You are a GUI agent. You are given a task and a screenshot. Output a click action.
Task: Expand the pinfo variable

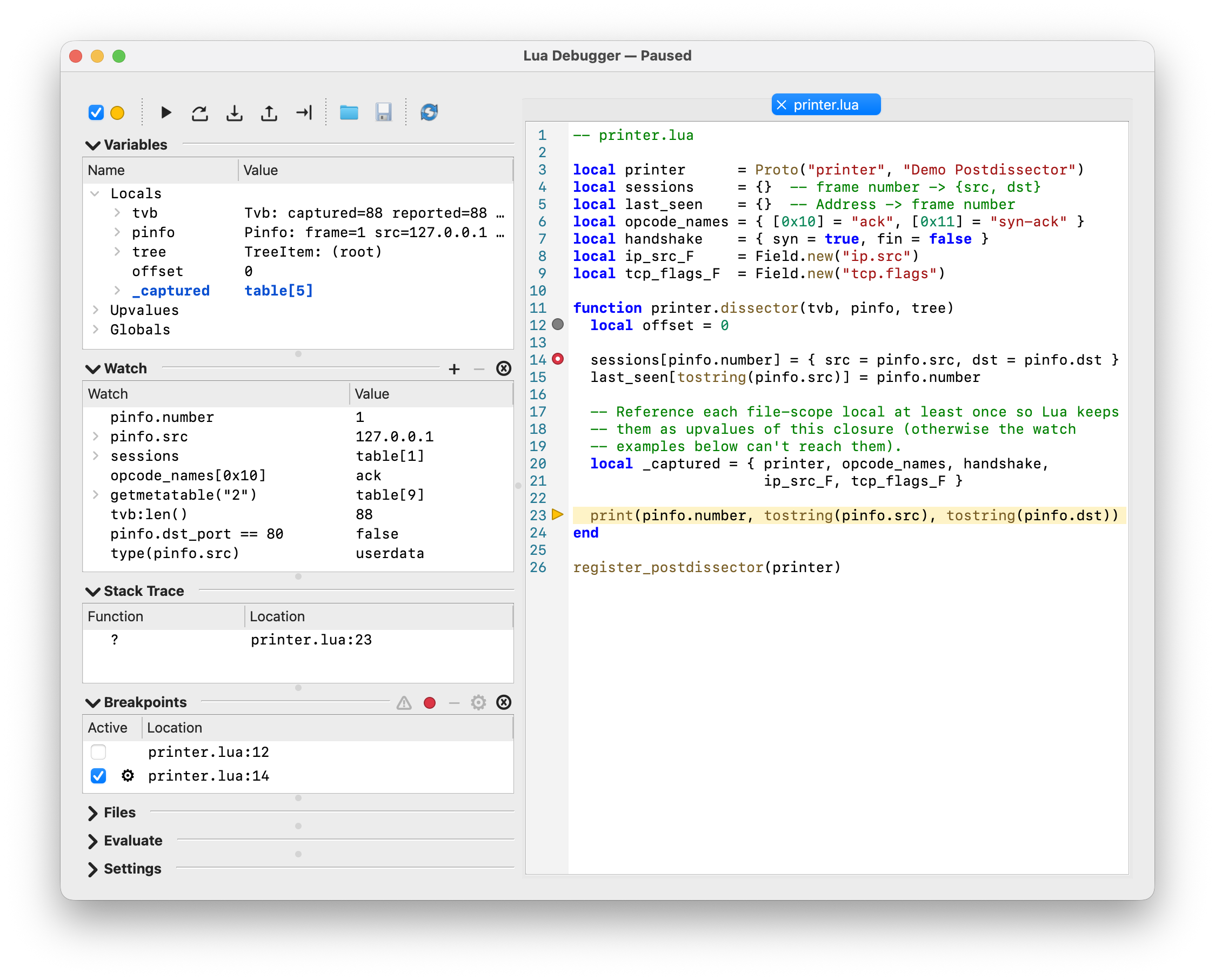pos(117,232)
